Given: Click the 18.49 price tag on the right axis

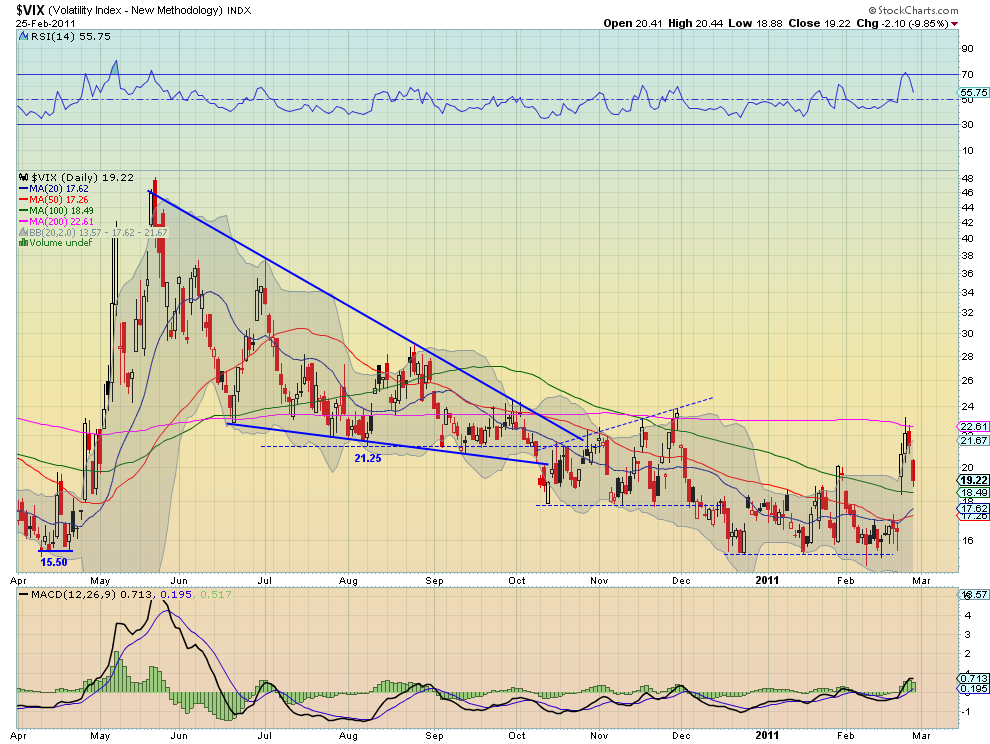Looking at the screenshot, I should click(x=974, y=493).
